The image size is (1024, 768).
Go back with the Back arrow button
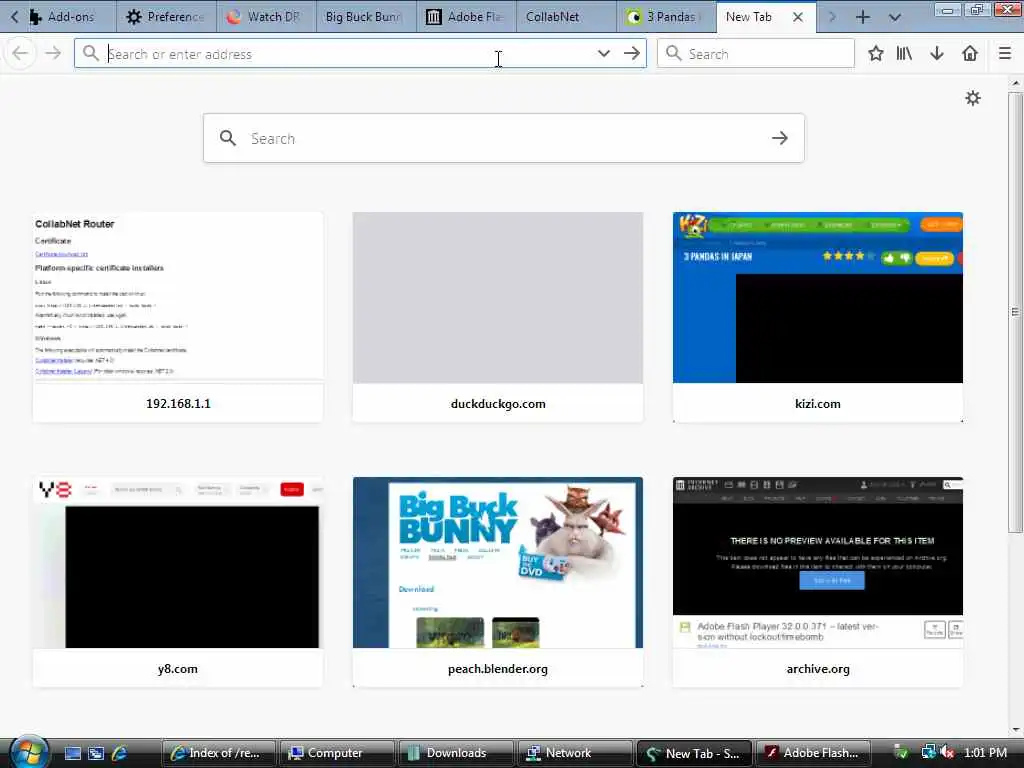[20, 54]
